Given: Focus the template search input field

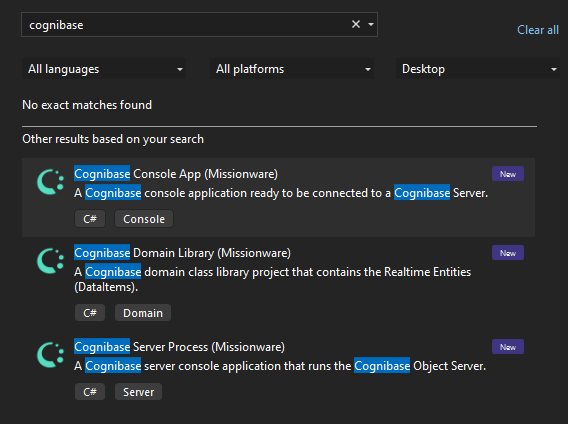Looking at the screenshot, I should click(x=185, y=25).
